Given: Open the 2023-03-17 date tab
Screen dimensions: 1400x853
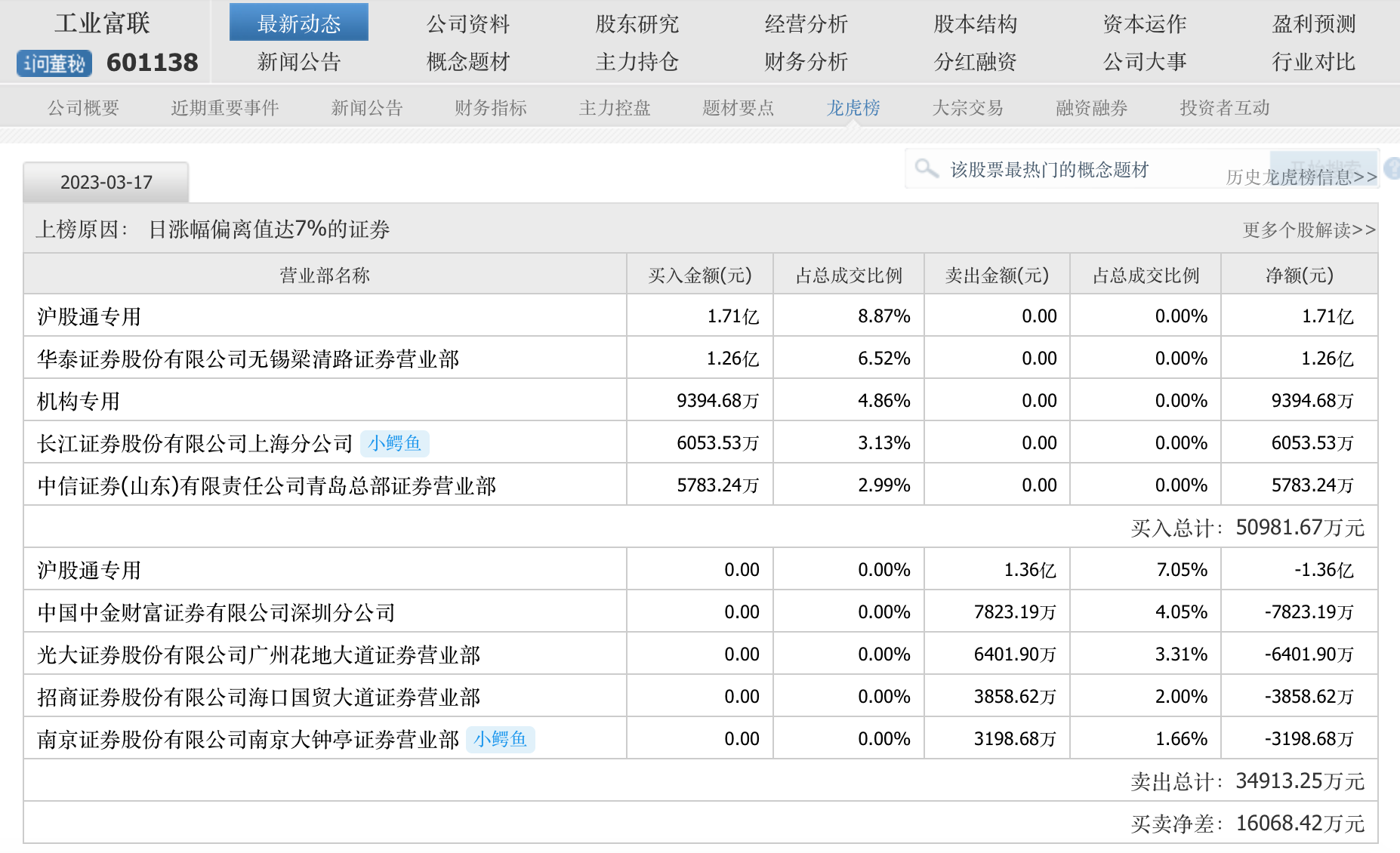Looking at the screenshot, I should click(106, 183).
